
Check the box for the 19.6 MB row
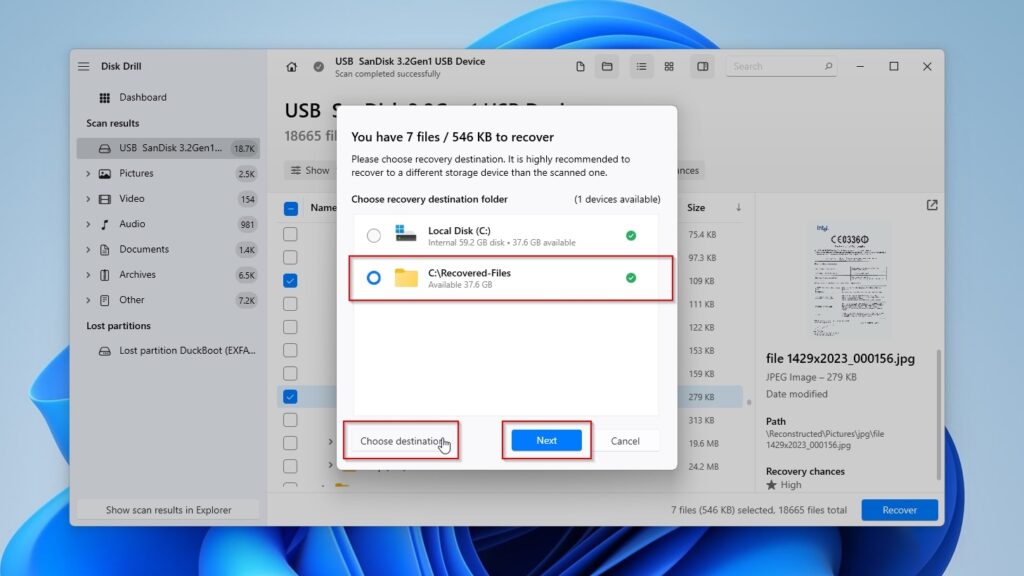291,443
